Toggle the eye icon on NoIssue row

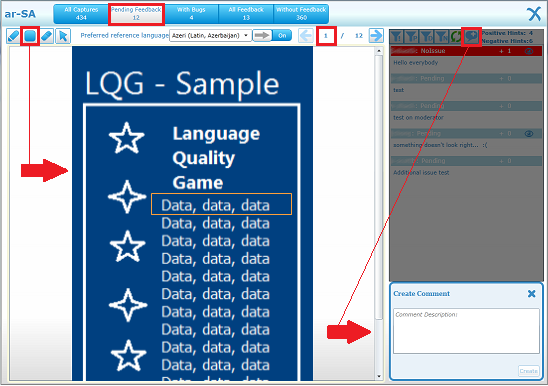[x=529, y=51]
